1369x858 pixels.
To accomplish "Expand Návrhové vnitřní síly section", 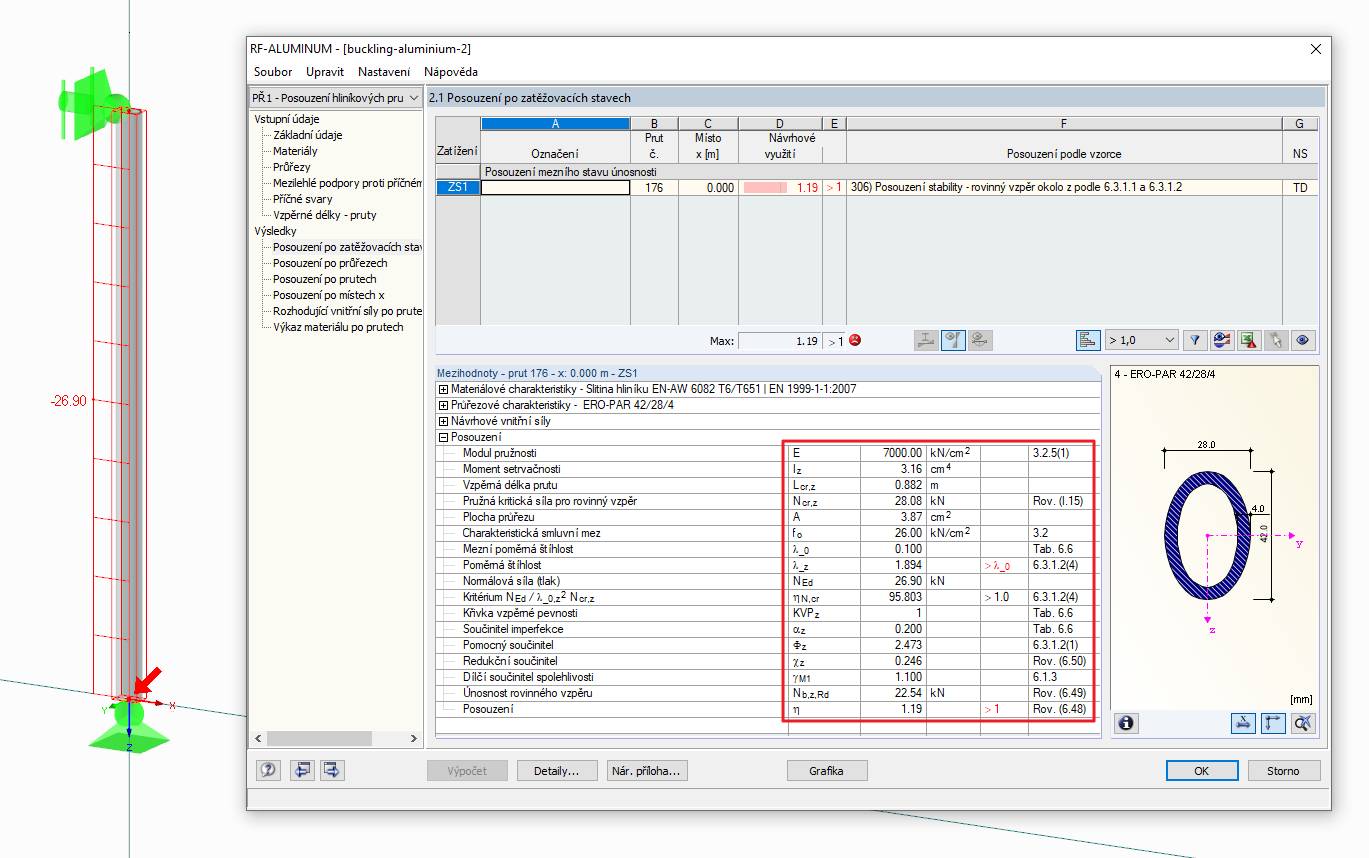I will pyautogui.click(x=443, y=421).
